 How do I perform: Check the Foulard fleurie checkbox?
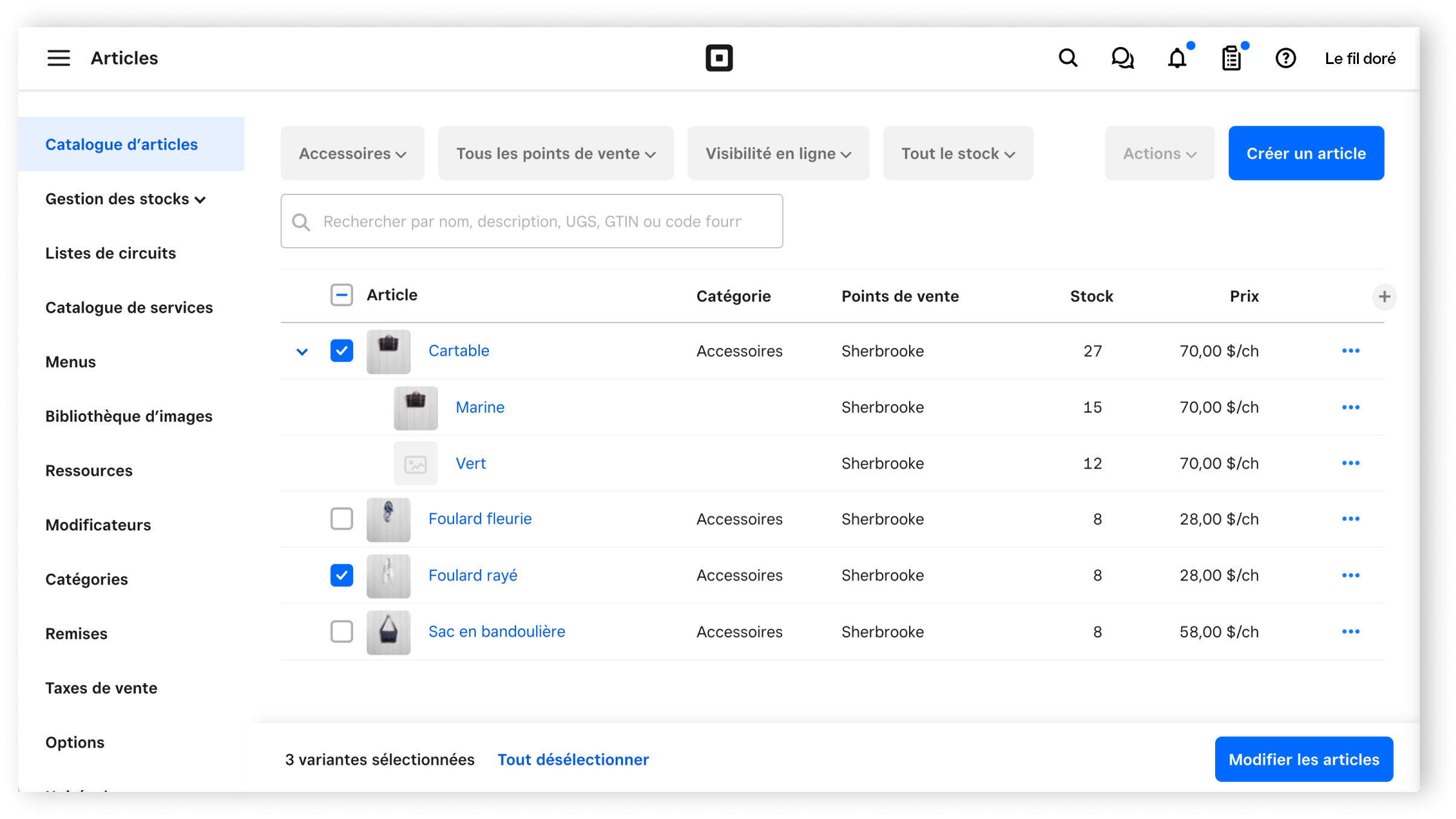point(342,519)
